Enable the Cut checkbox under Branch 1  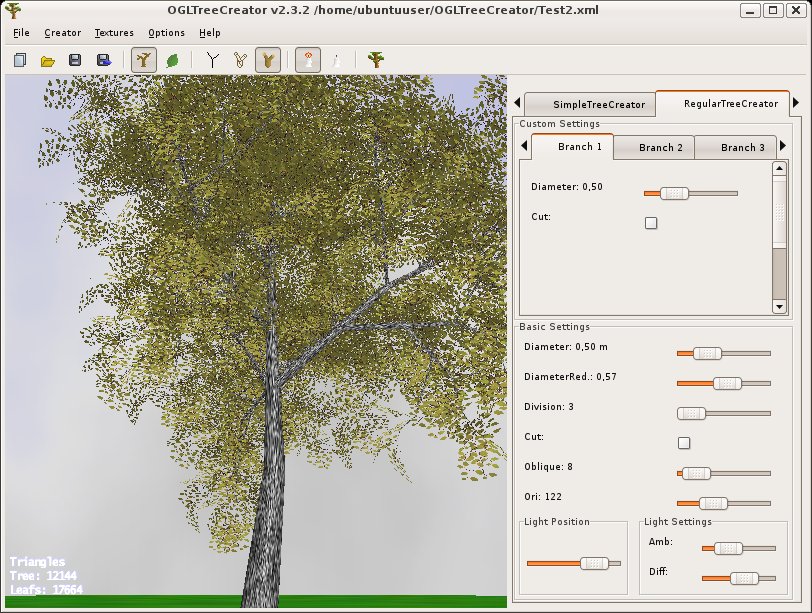click(x=651, y=223)
